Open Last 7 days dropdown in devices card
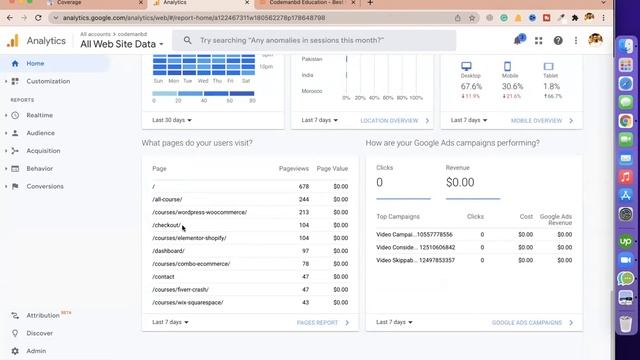 coord(469,120)
